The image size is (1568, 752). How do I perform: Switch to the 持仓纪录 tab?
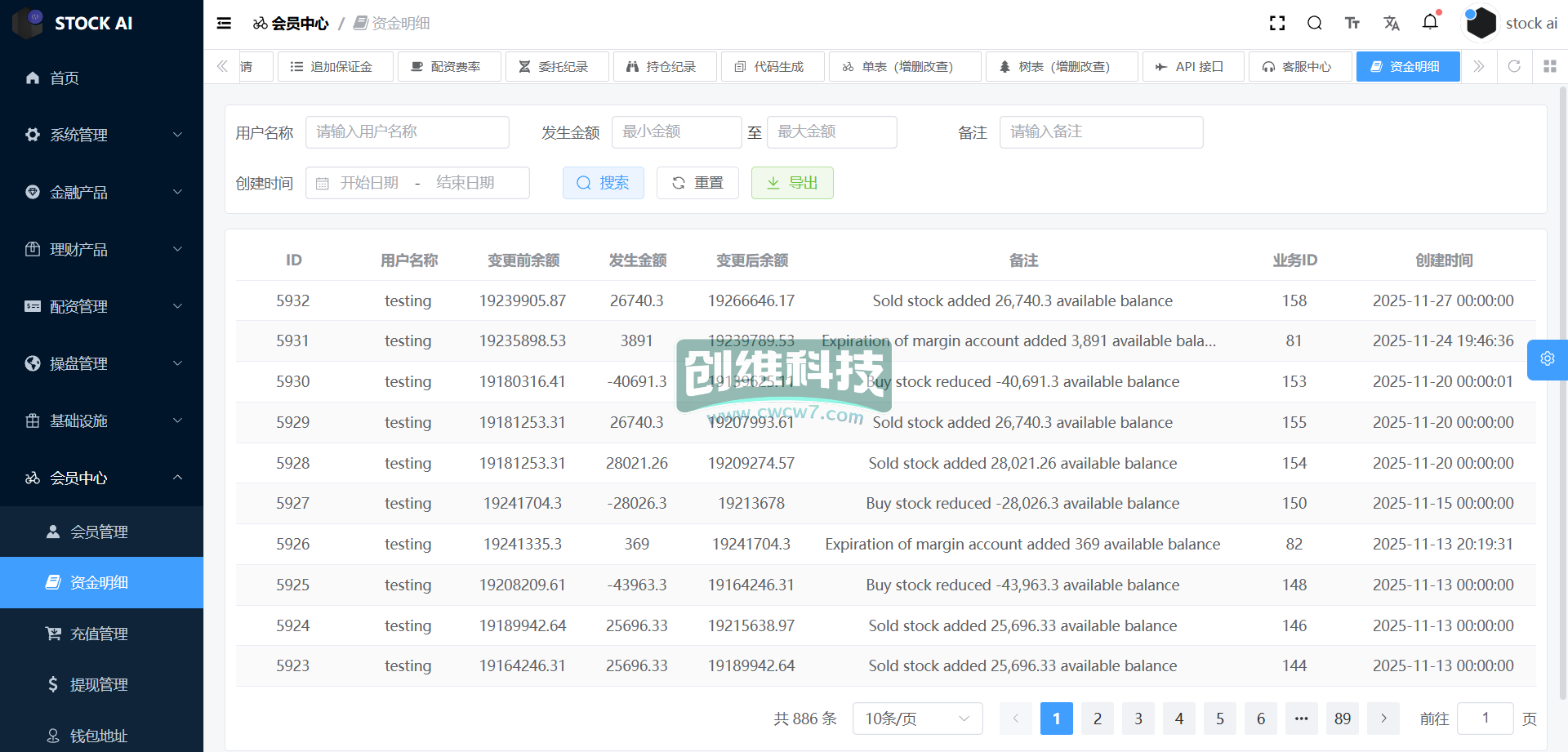tap(662, 66)
